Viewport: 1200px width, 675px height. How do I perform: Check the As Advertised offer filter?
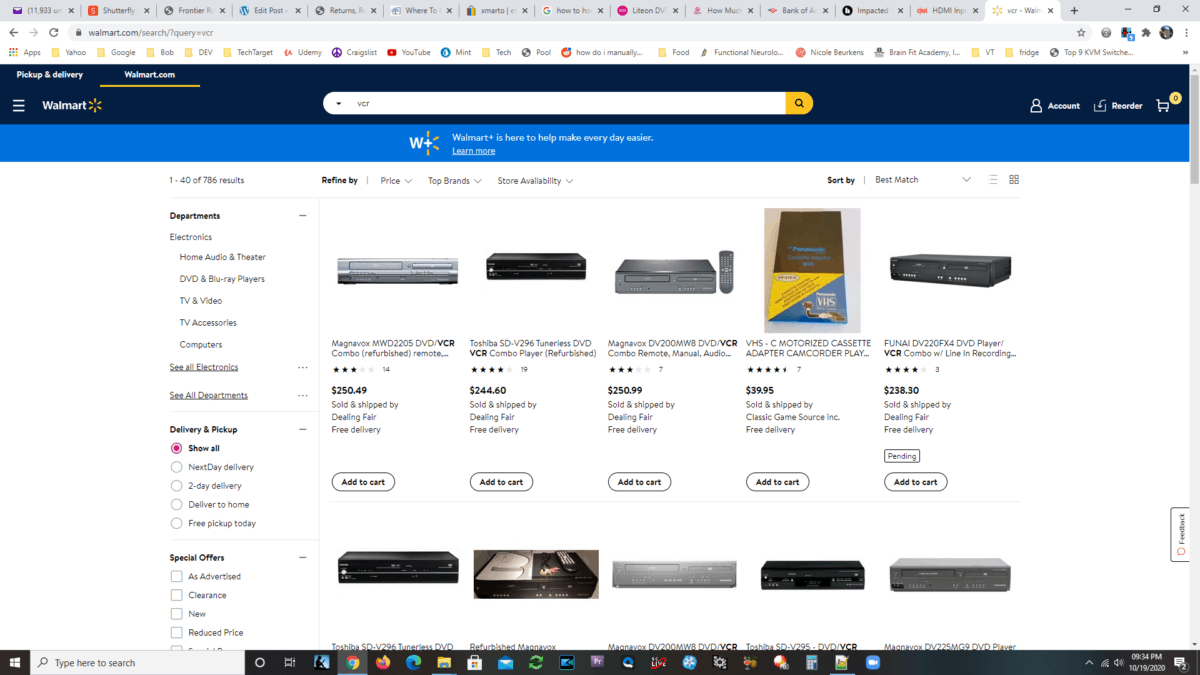click(177, 576)
